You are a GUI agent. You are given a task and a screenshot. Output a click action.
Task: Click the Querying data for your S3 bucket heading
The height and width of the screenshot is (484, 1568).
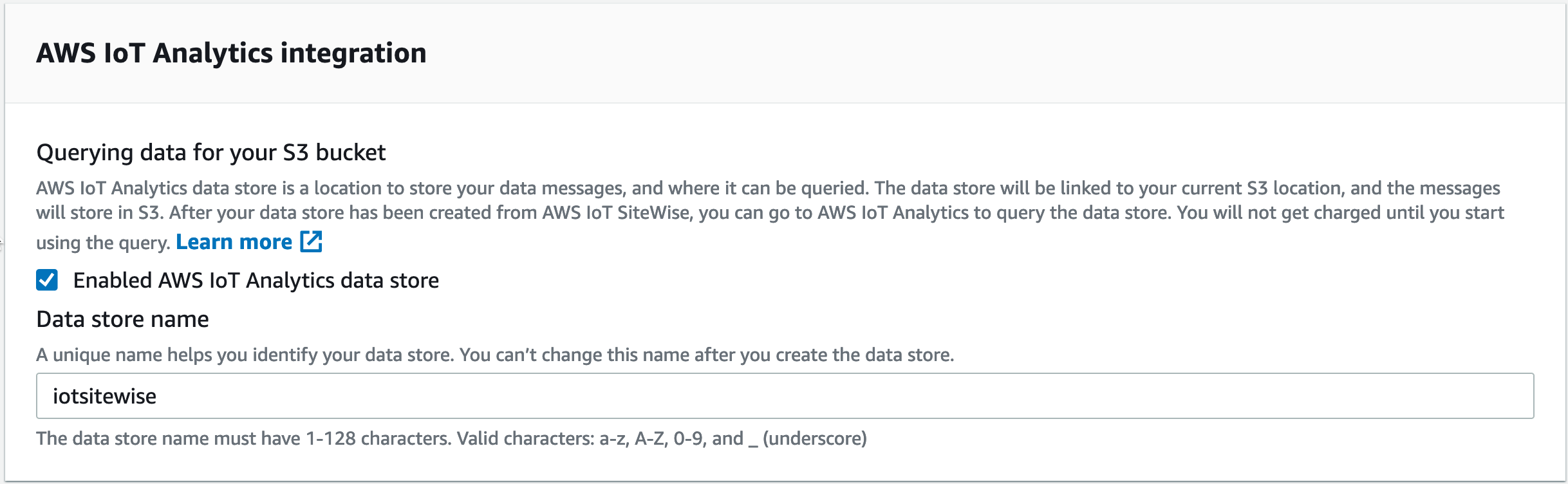tap(211, 153)
